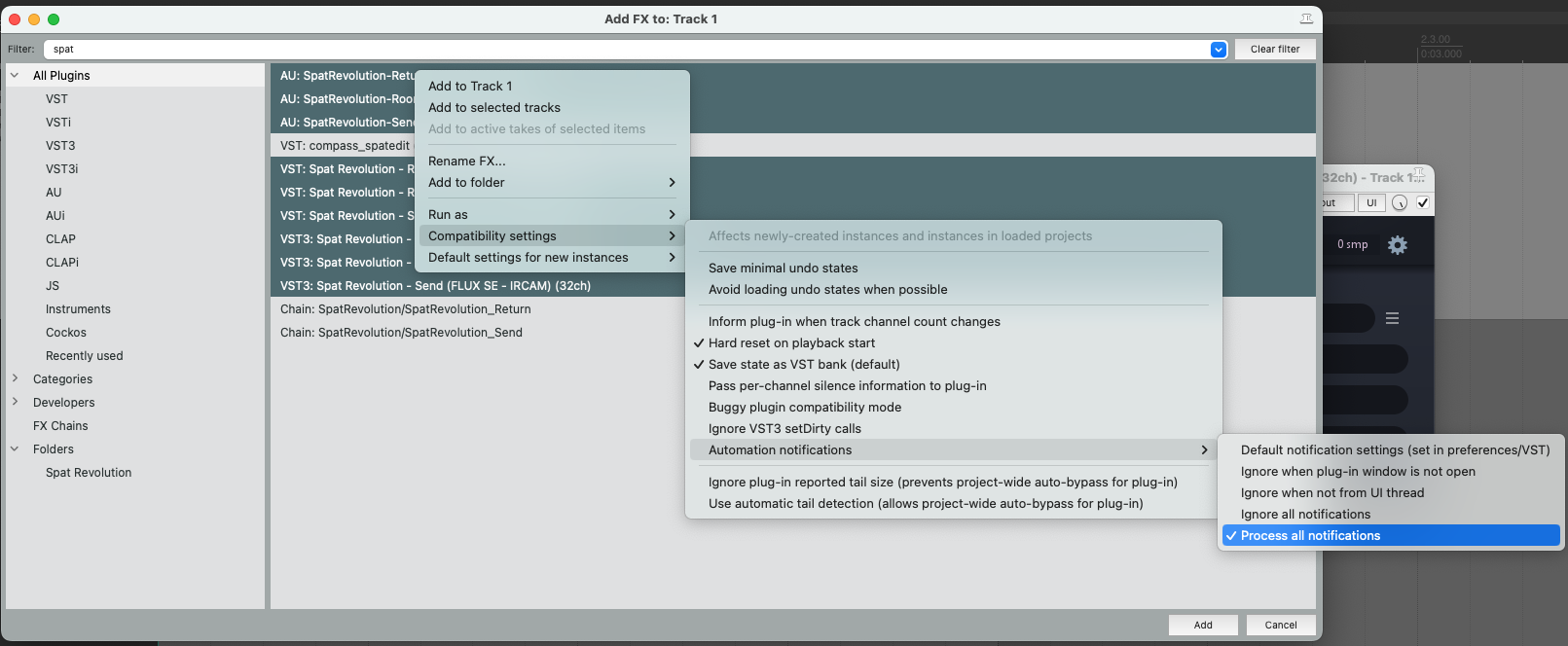The height and width of the screenshot is (646, 1568).
Task: Pin the Add FX window on top
Action: (x=1306, y=18)
